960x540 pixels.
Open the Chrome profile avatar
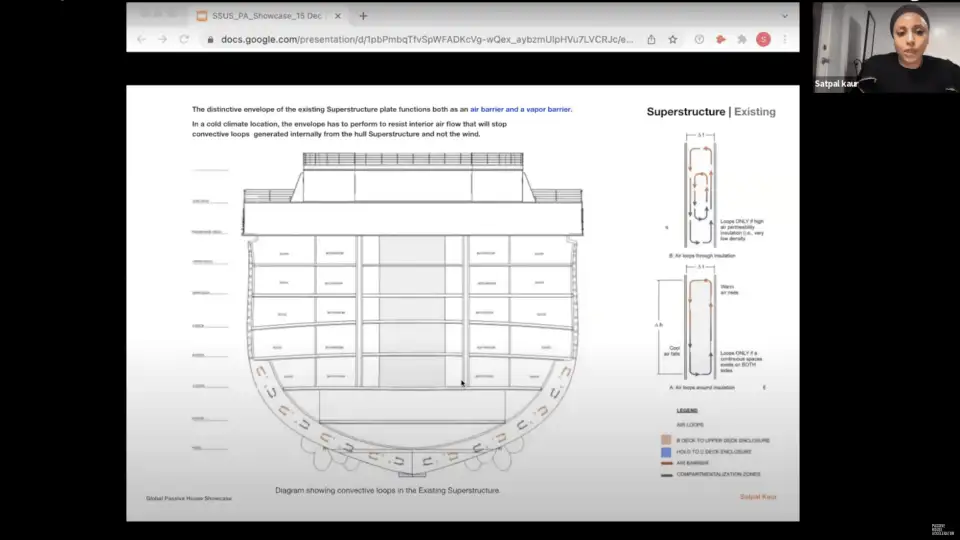763,39
